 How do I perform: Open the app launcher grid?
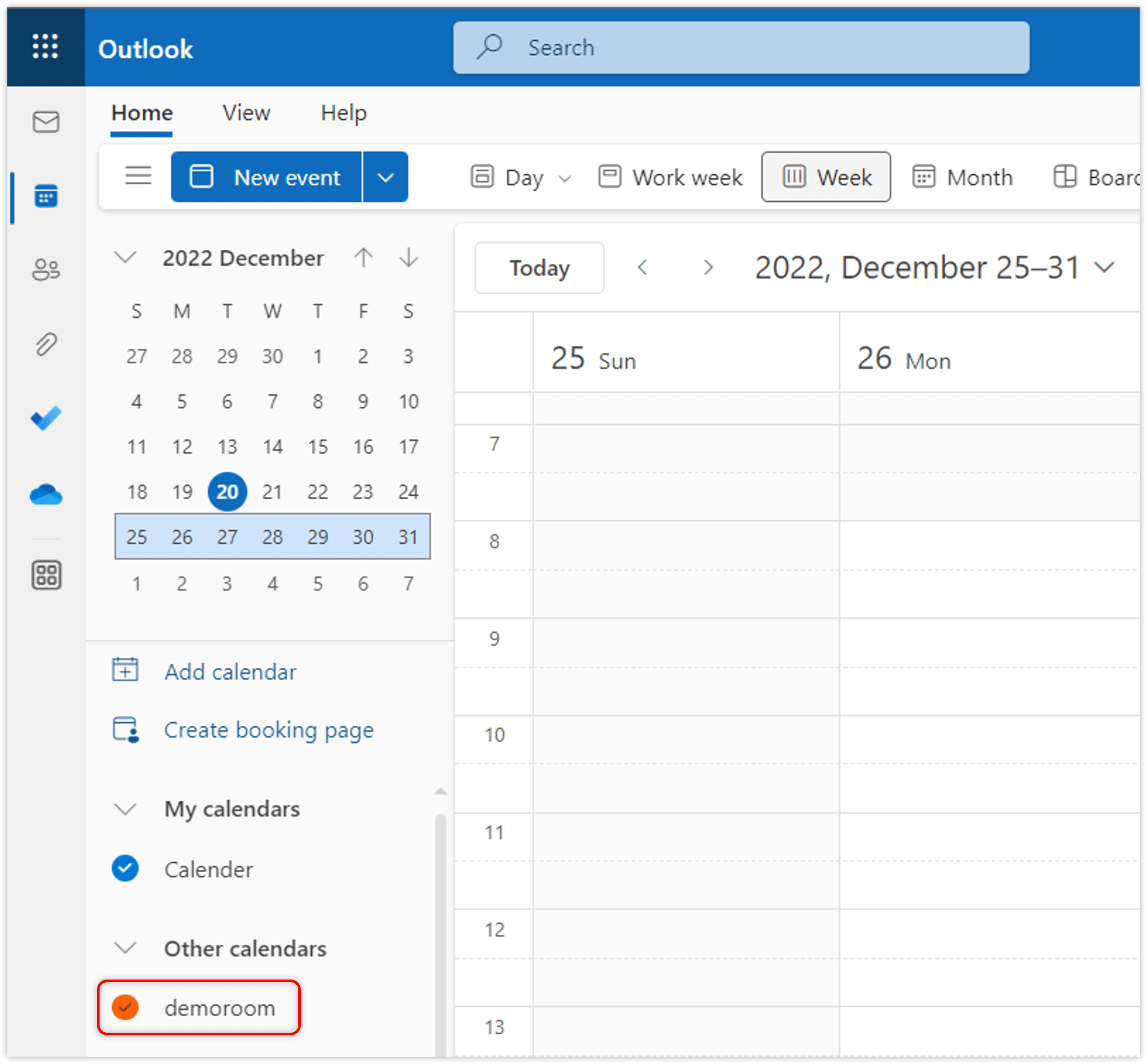click(45, 46)
